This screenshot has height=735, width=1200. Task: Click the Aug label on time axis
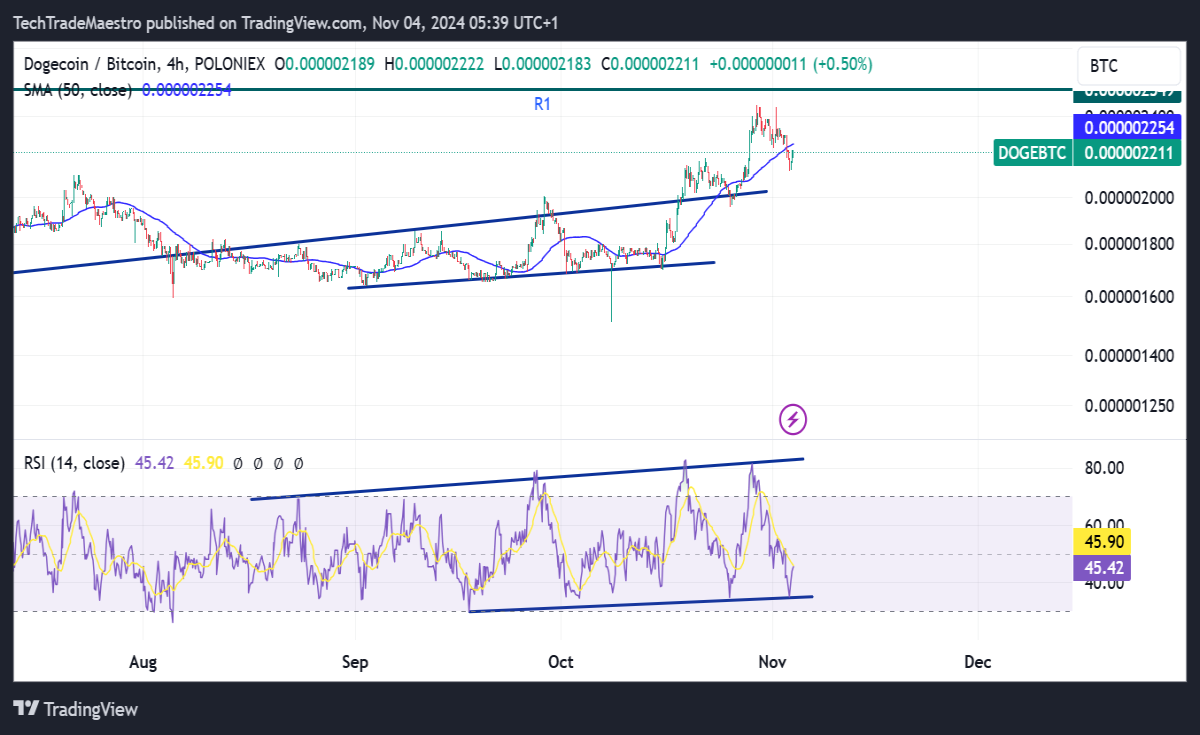[144, 662]
